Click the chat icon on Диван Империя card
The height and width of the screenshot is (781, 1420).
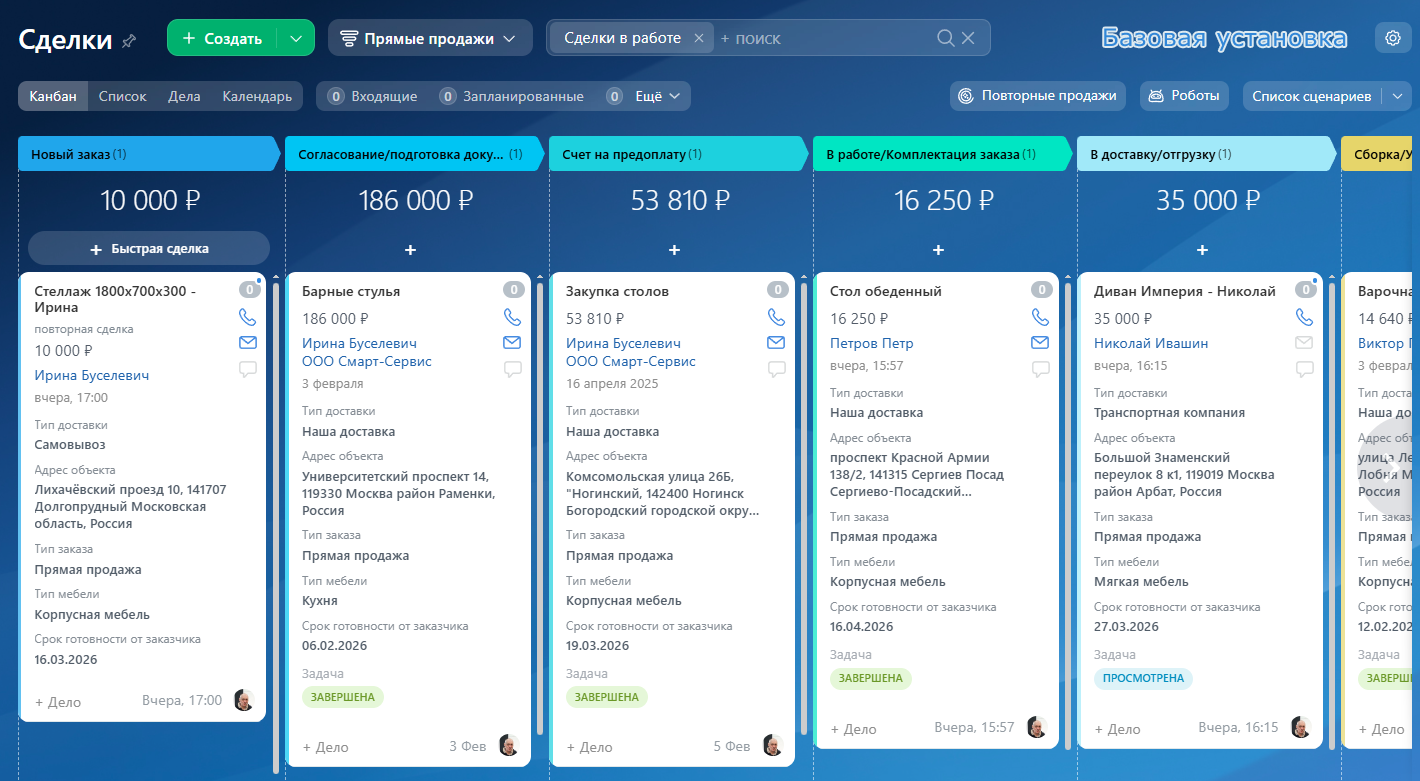point(1304,369)
